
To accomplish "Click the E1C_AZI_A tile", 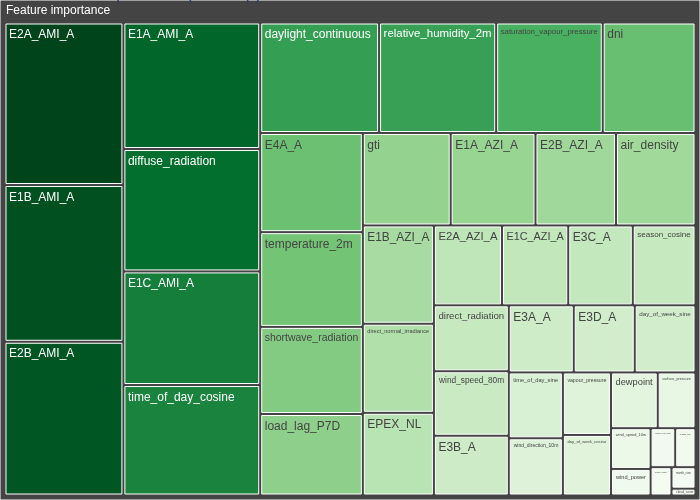I will (535, 265).
